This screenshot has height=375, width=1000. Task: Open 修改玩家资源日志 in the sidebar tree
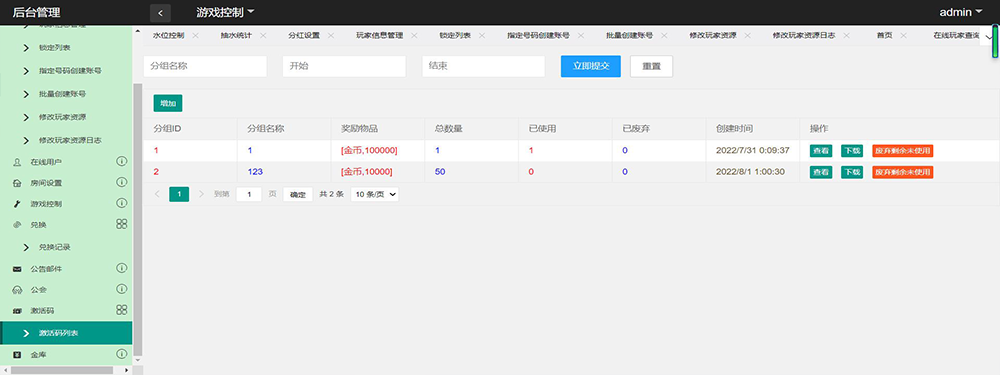click(x=70, y=140)
